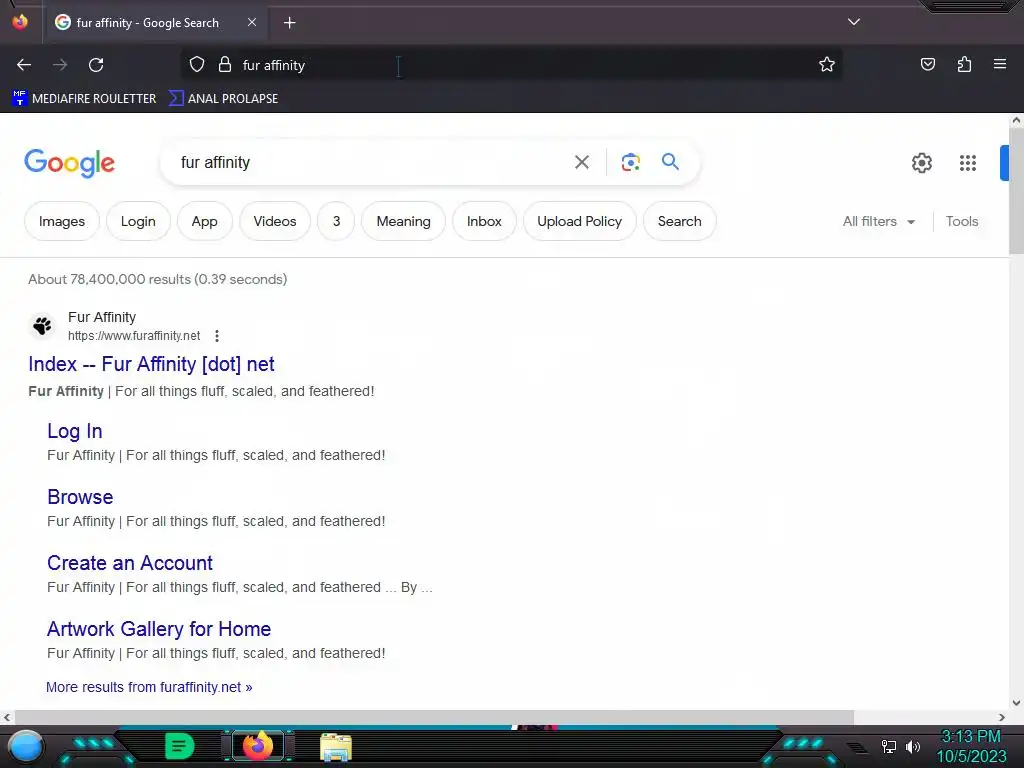Filter results by Images
Screen dimensions: 1024x768
point(62,221)
